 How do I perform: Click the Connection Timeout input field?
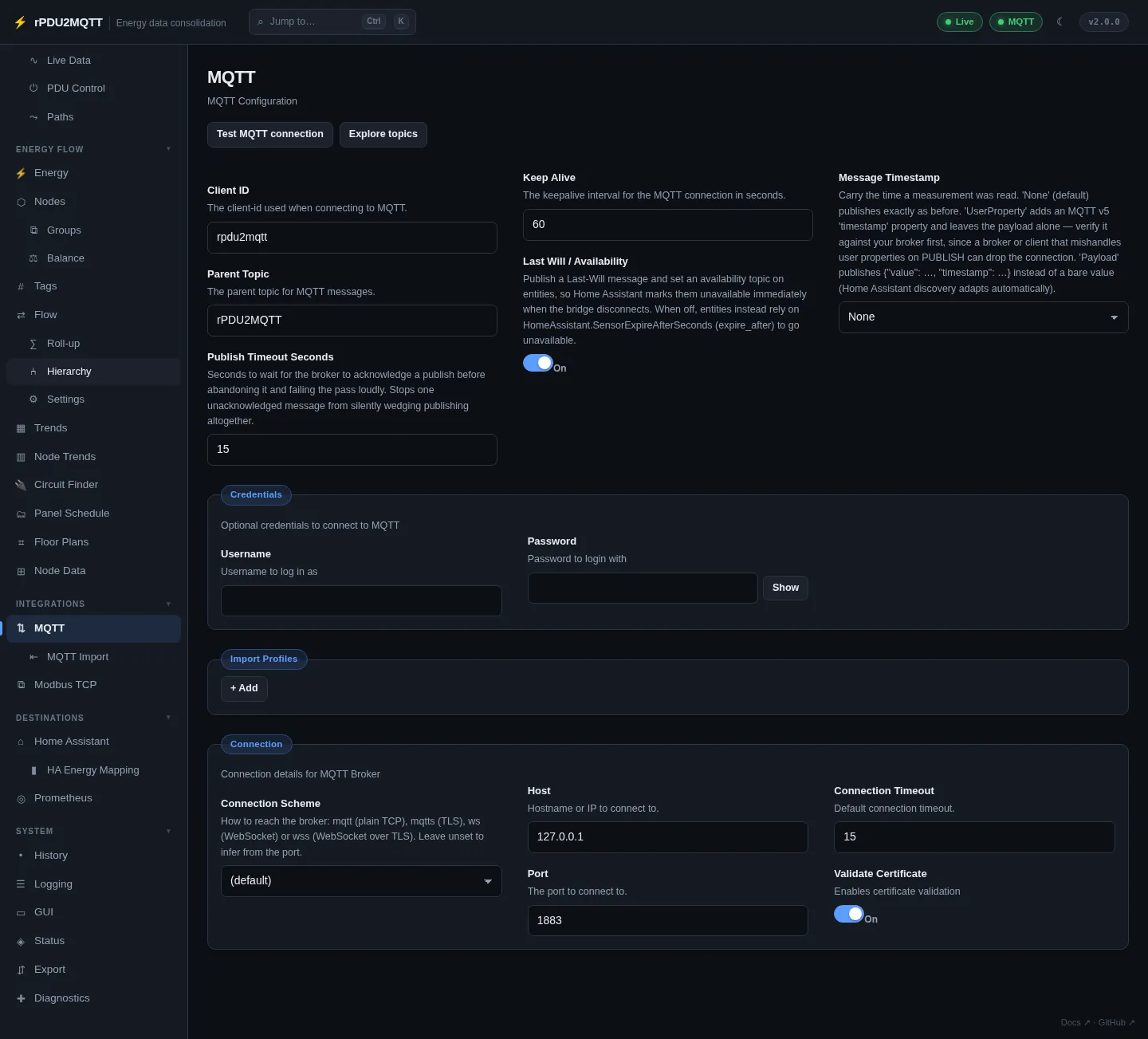click(x=974, y=837)
